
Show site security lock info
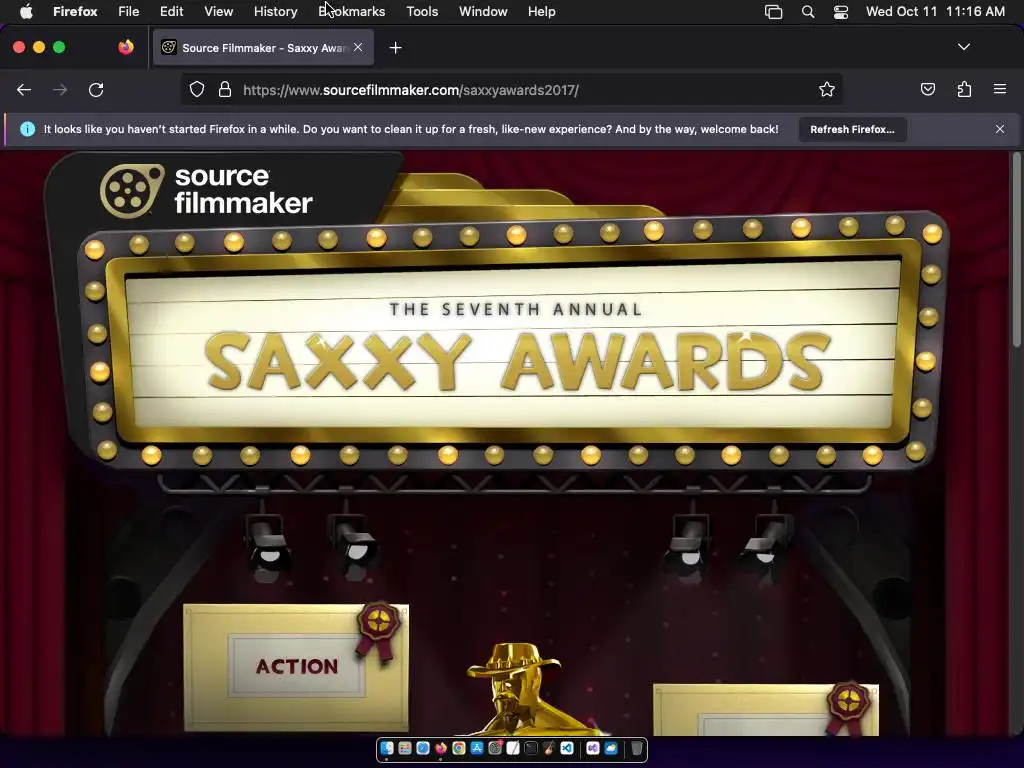(x=225, y=89)
